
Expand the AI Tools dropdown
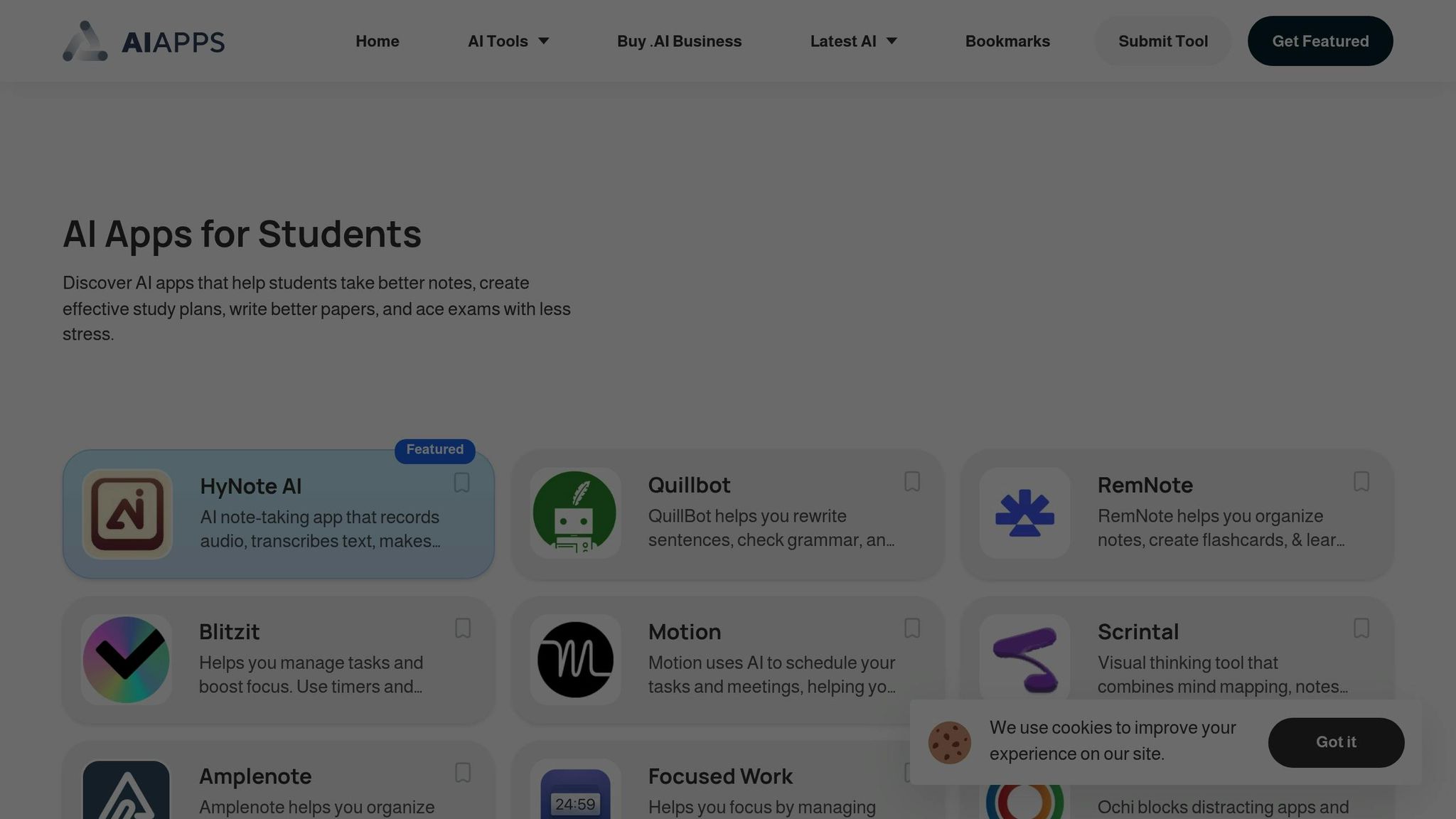point(509,41)
